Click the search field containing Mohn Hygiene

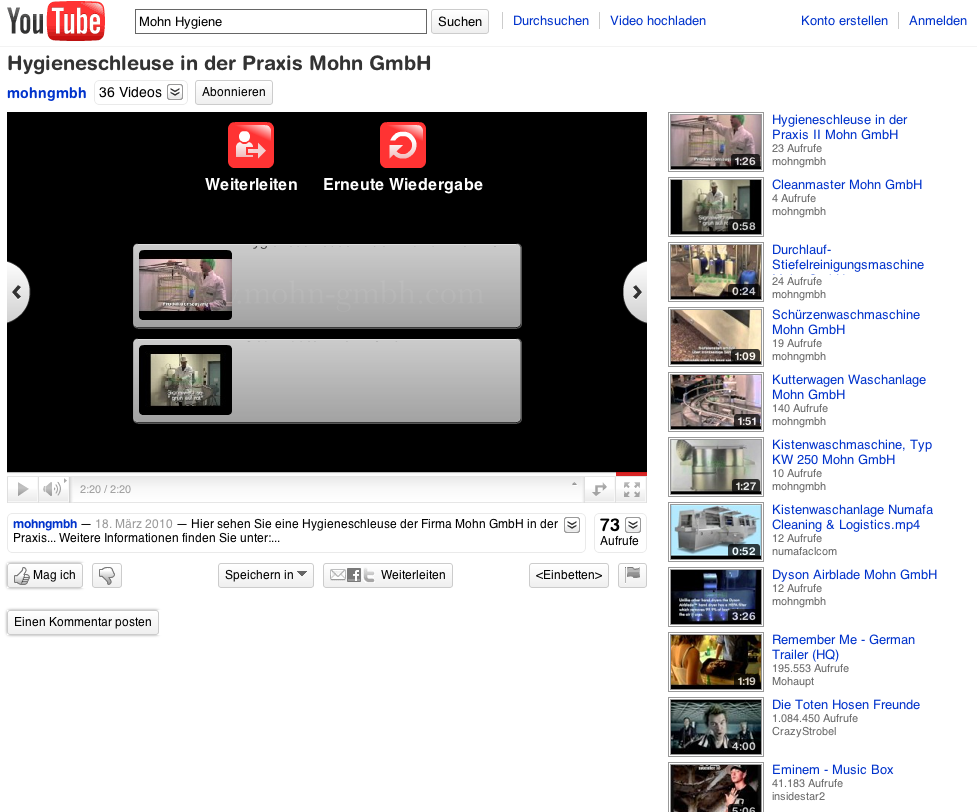pos(281,21)
